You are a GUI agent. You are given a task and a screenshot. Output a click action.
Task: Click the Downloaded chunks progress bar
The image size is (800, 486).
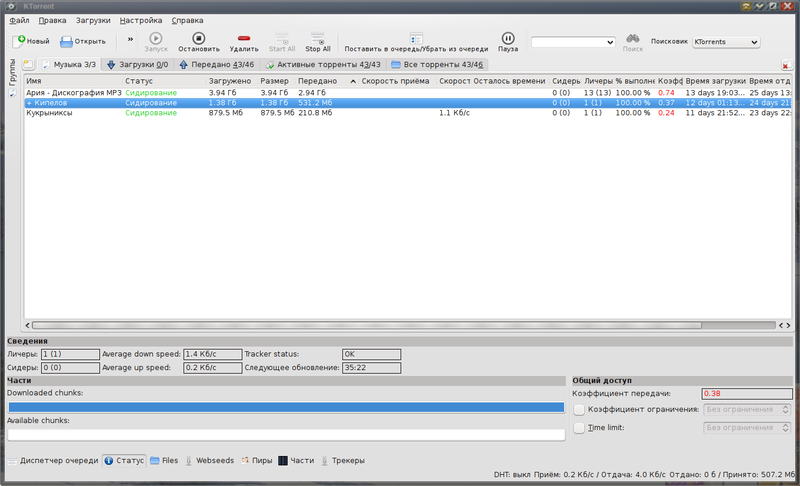286,407
